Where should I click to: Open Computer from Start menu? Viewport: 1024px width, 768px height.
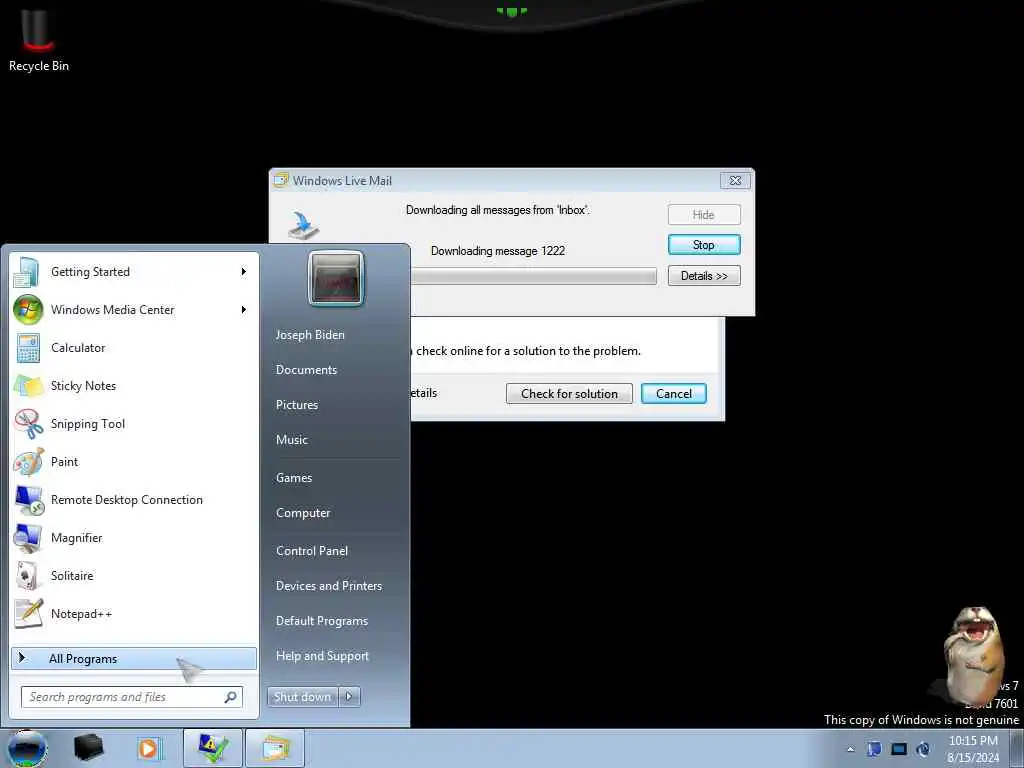[x=303, y=513]
